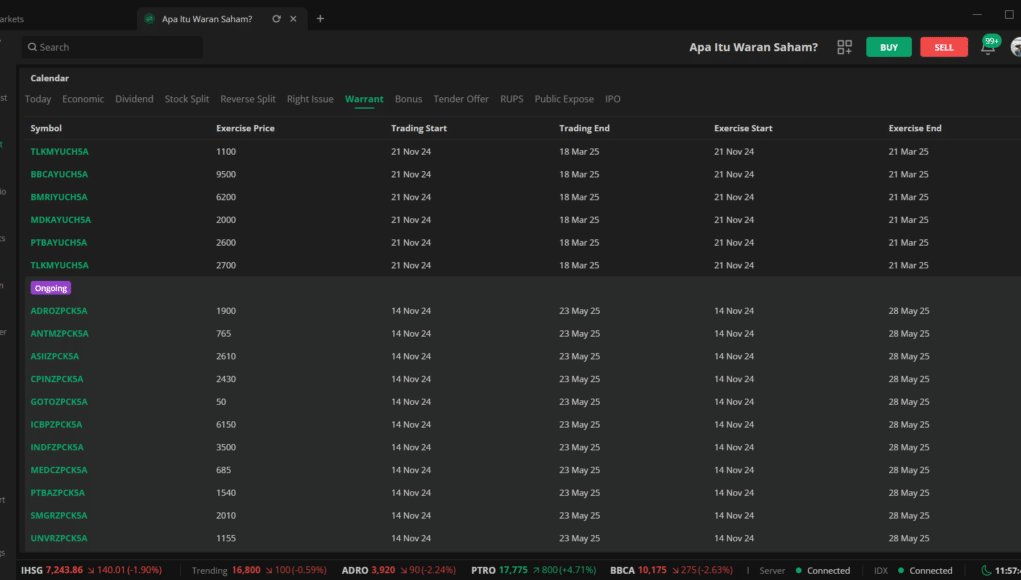Click the green Server connection status dot

pyautogui.click(x=796, y=570)
